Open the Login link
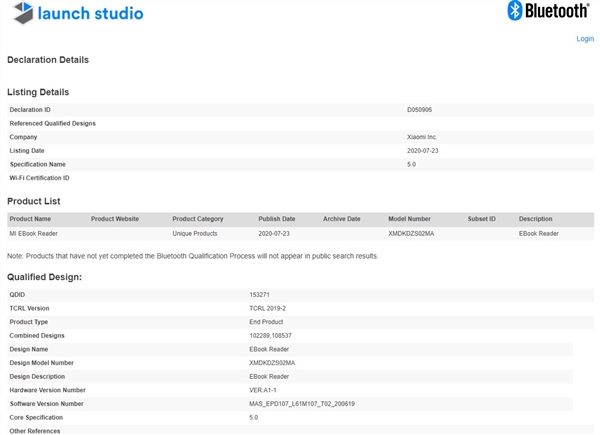The width and height of the screenshot is (600, 435). pyautogui.click(x=585, y=39)
